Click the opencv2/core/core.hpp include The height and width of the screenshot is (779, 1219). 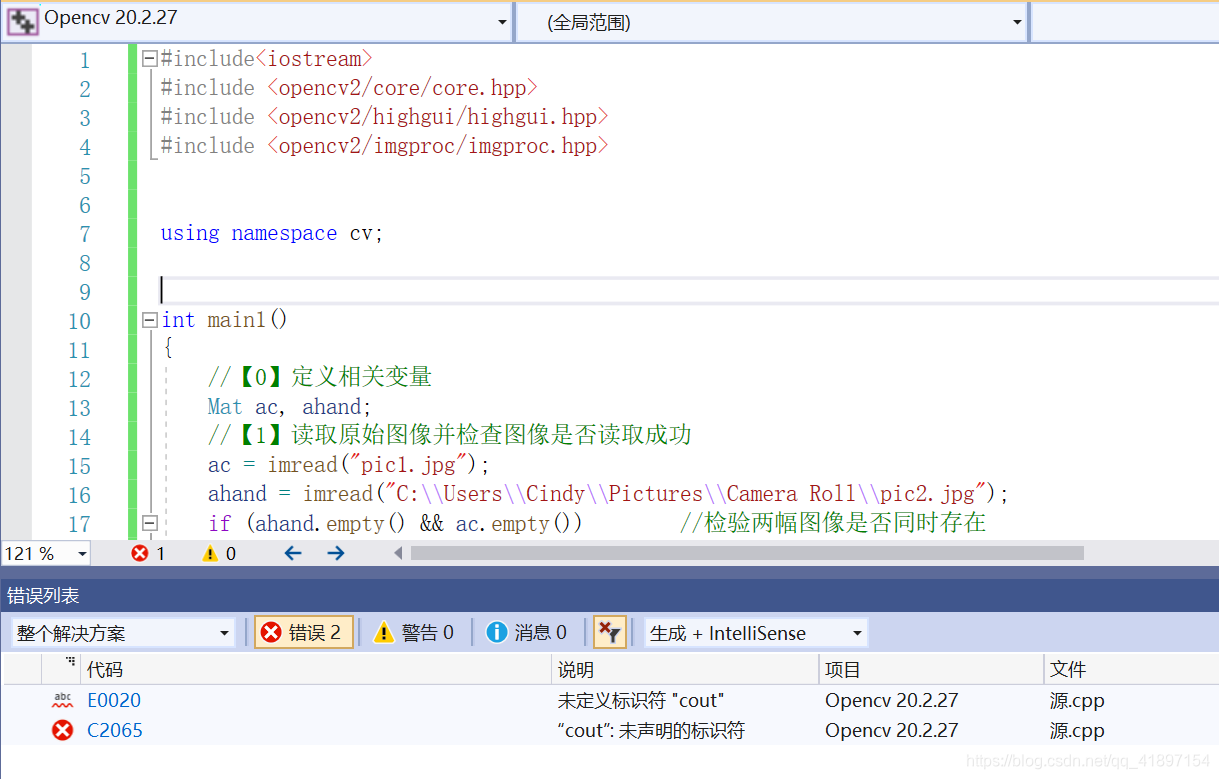point(402,88)
